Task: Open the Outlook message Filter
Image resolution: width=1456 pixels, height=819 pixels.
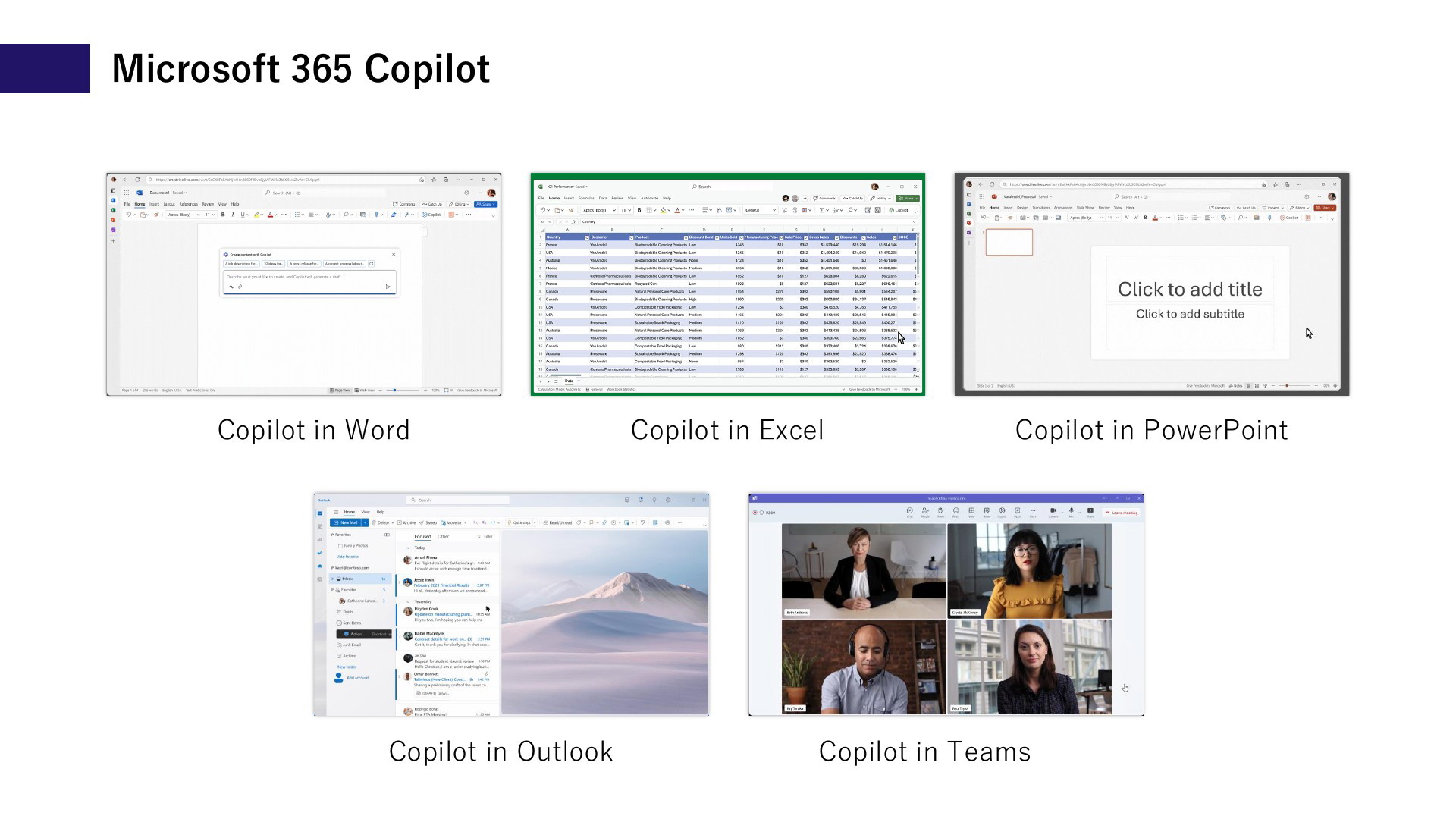Action: coord(485,536)
